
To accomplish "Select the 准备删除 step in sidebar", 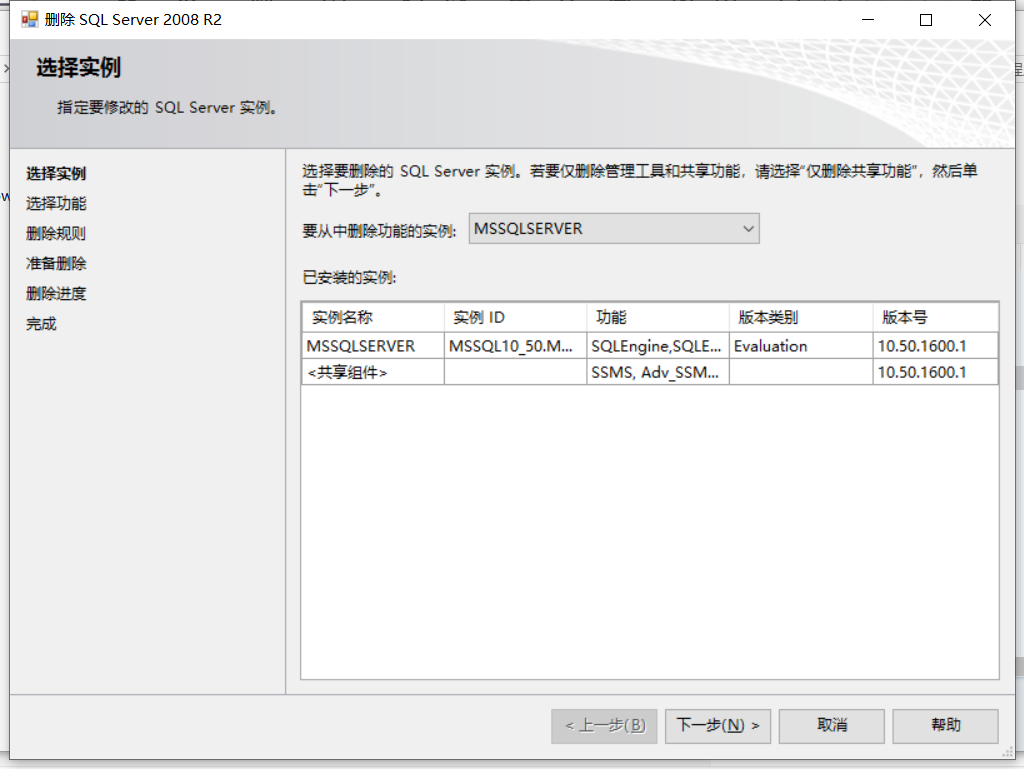I will point(56,264).
